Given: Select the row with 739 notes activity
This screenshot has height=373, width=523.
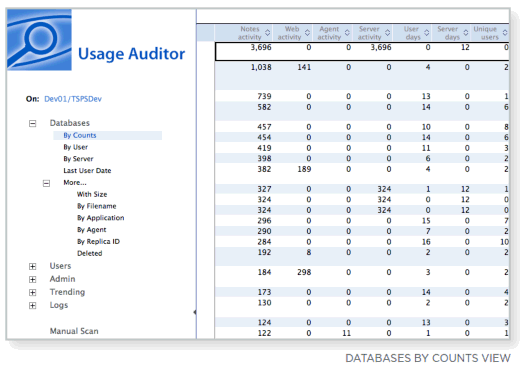Looking at the screenshot, I should 362,96.
